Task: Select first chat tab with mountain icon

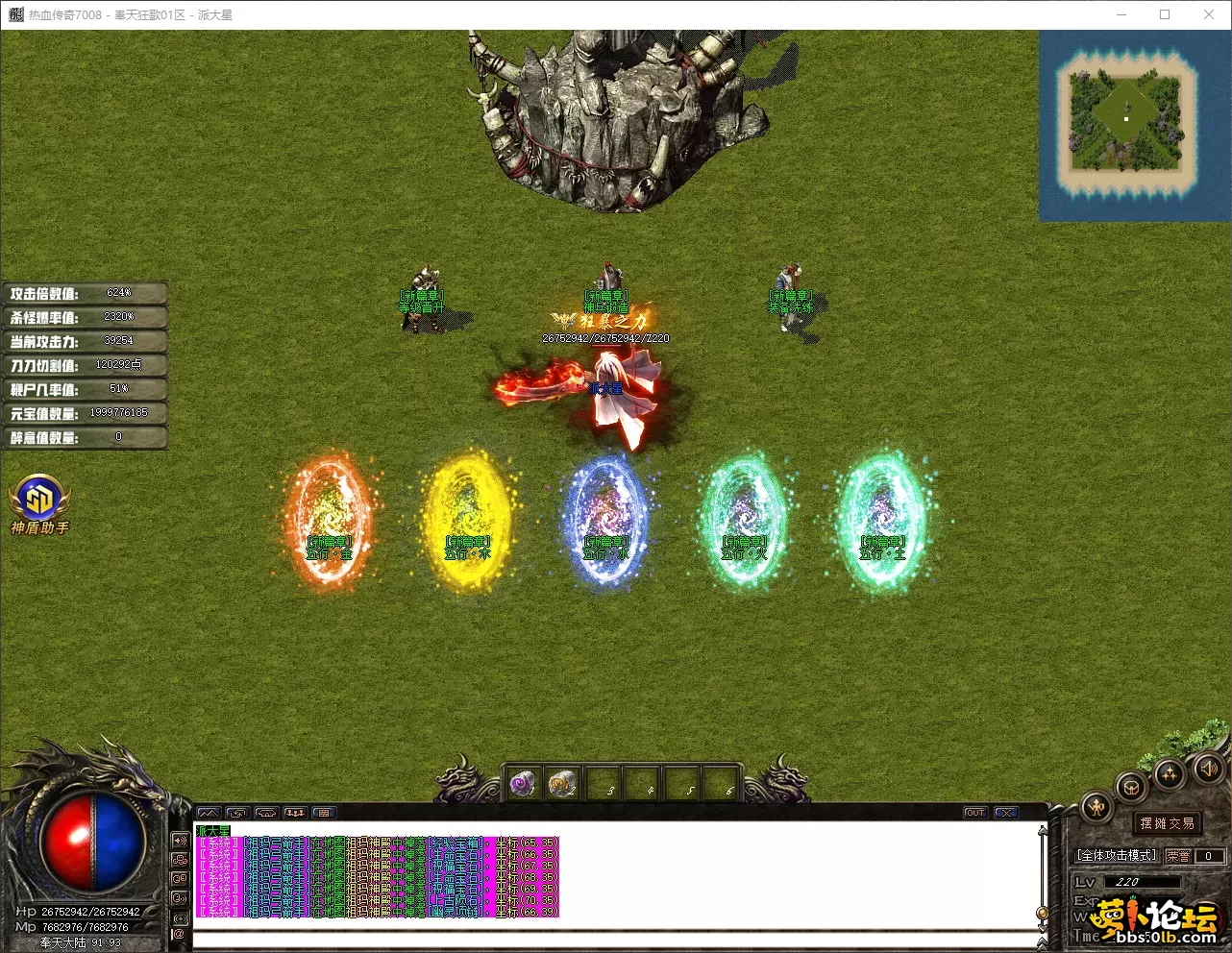Action: [209, 813]
